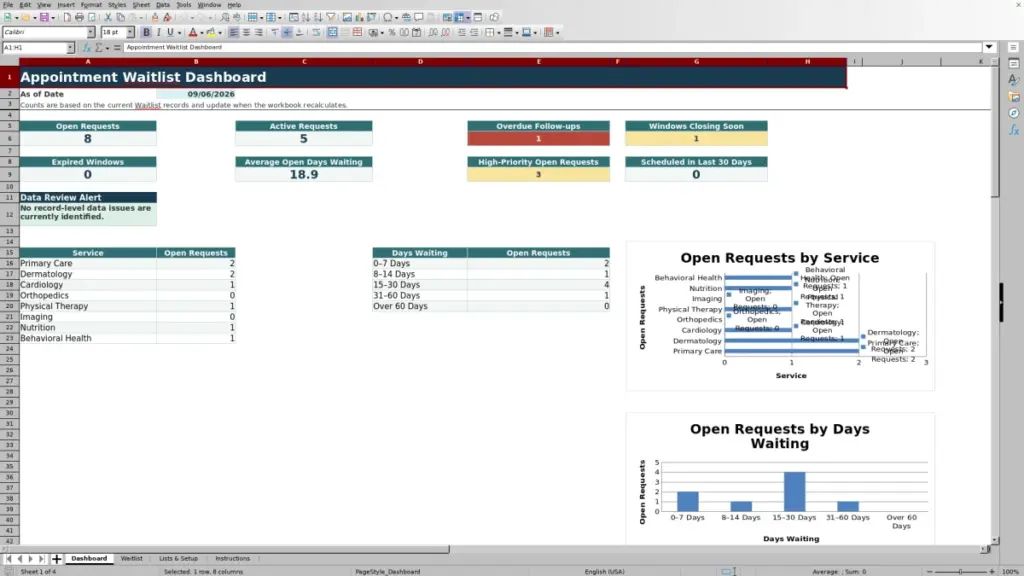Click the Zoom In plus button
The width and height of the screenshot is (1024, 576).
(991, 571)
